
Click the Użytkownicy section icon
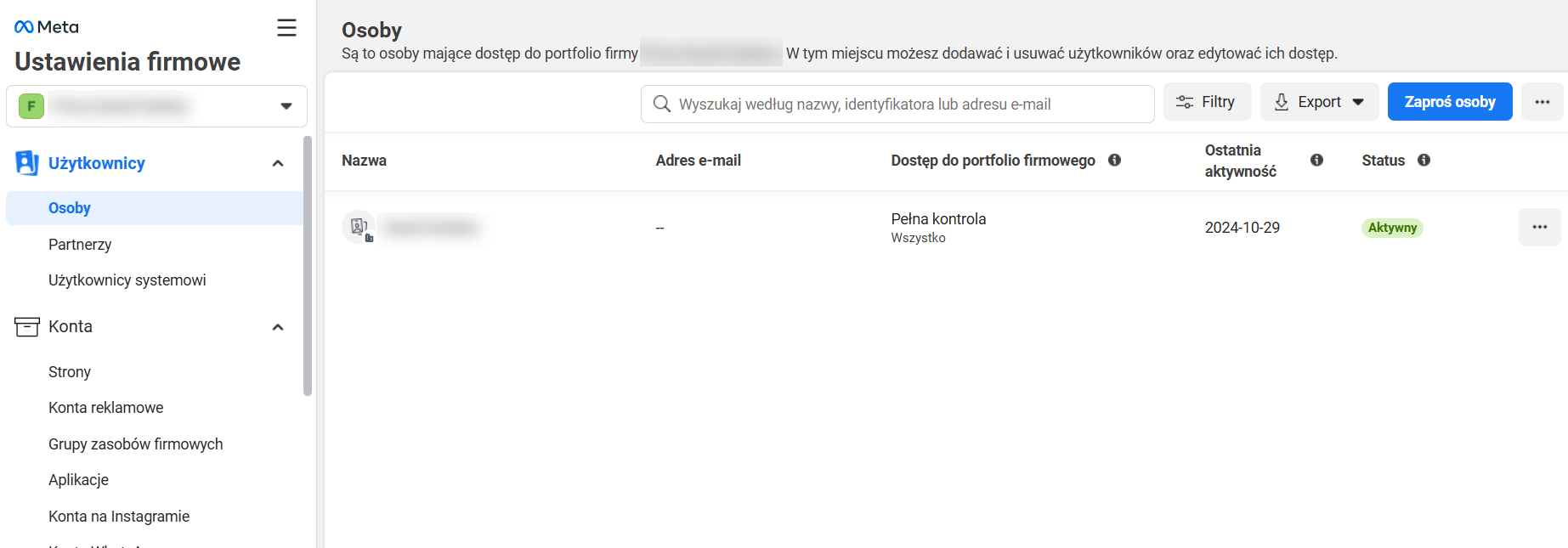pos(27,163)
